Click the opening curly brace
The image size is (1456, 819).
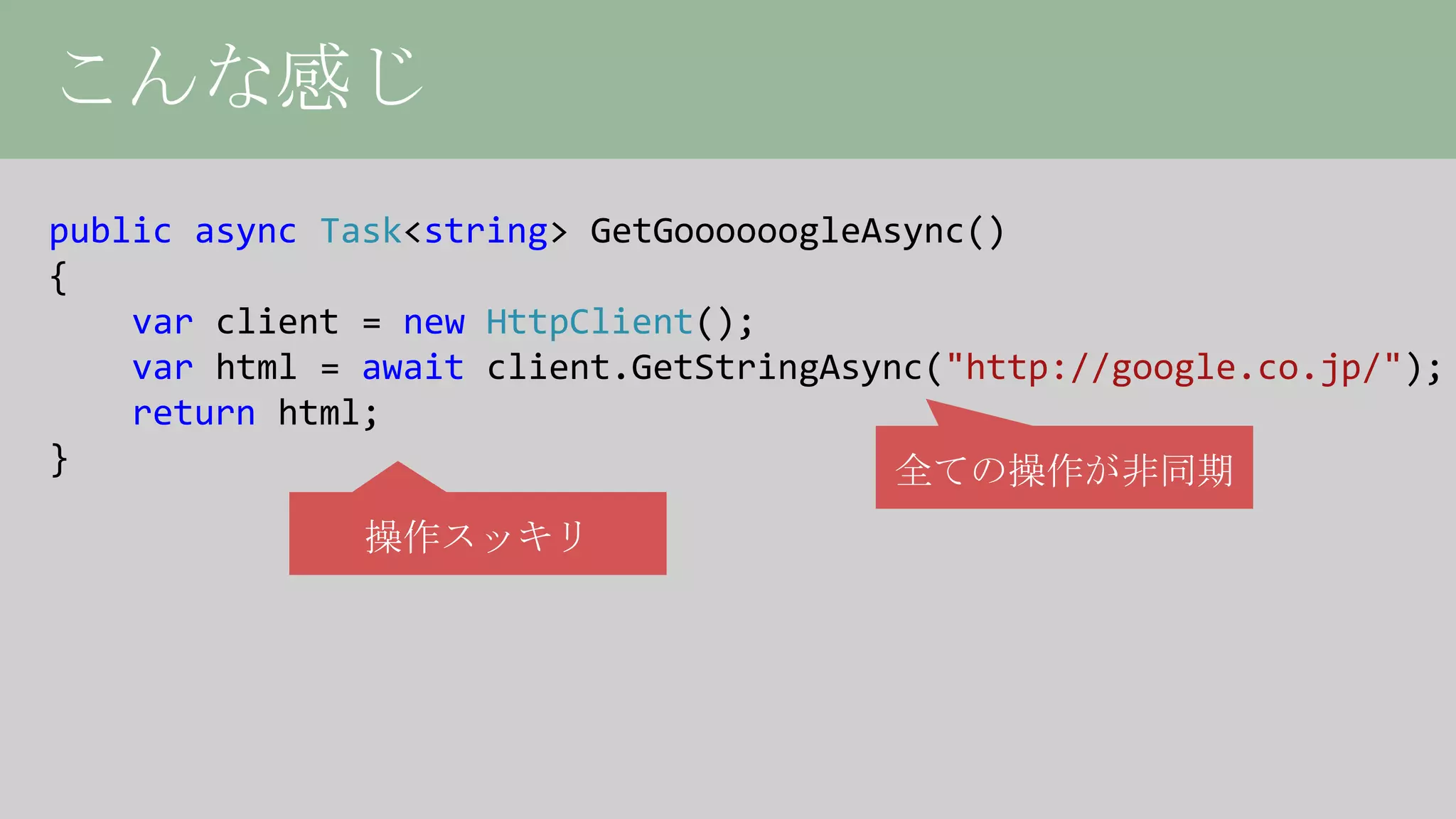(x=59, y=278)
